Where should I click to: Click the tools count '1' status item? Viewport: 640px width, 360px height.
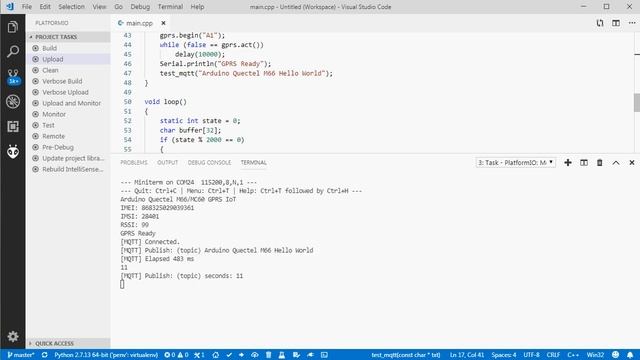(199, 355)
